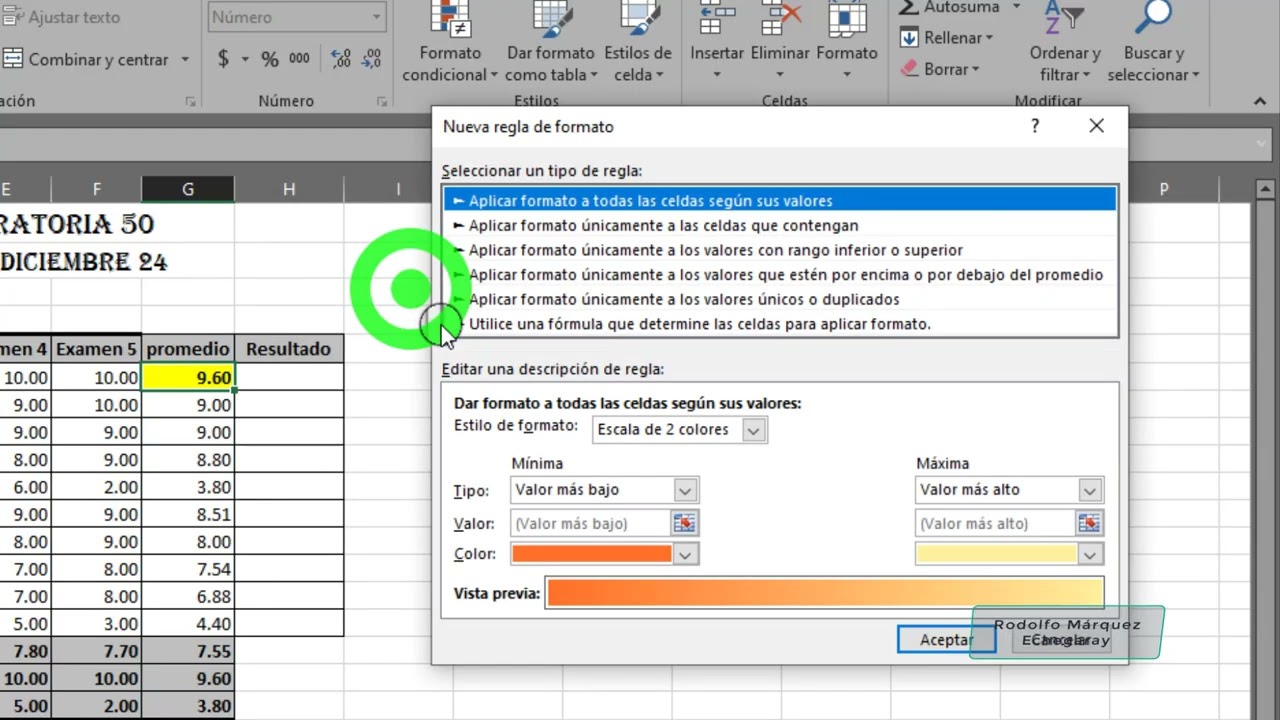Select column G header
1280x720 pixels.
[x=188, y=189]
